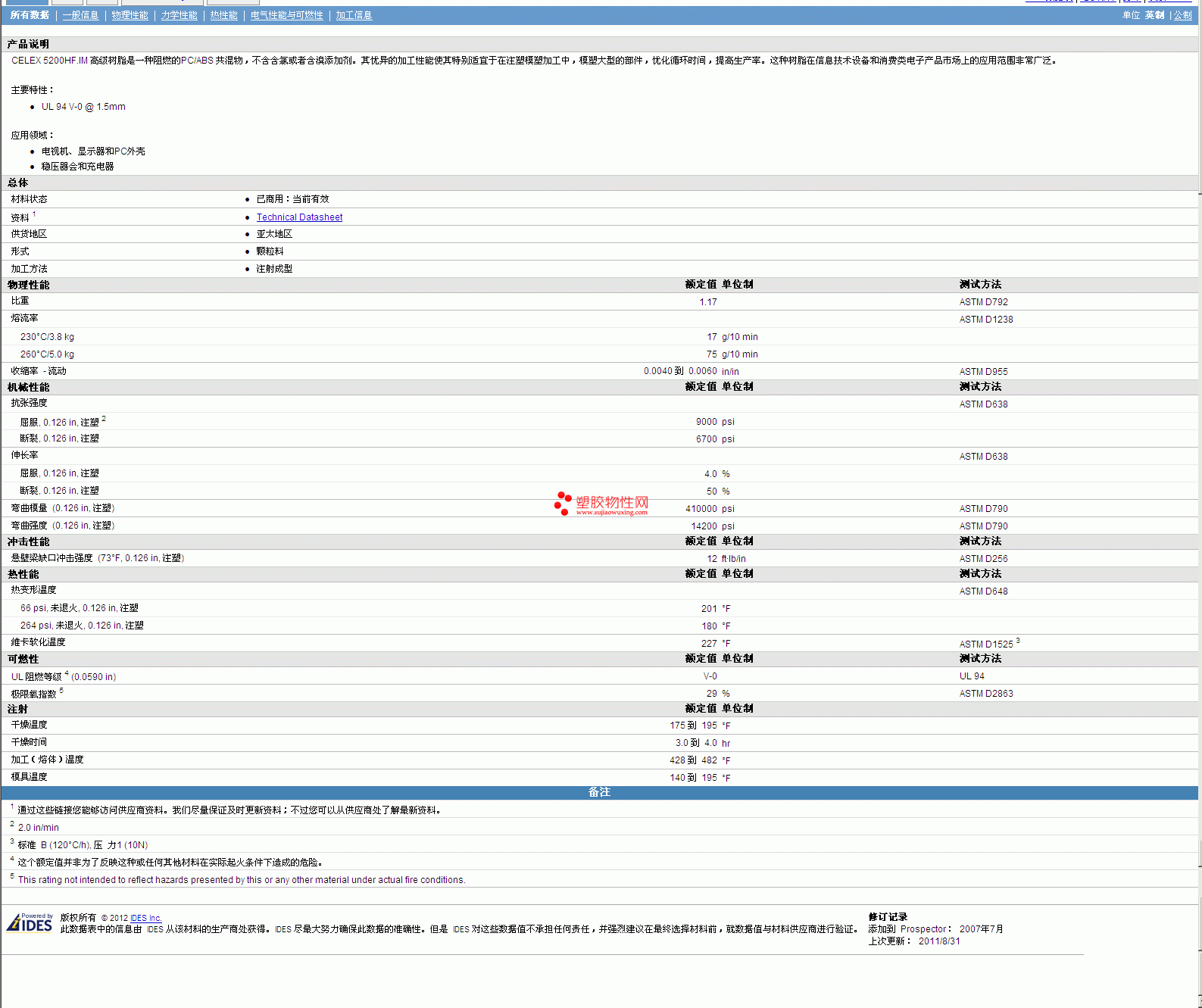1202x1008 pixels.
Task: Click the ASTM D1238 test method entry
Action: click(x=985, y=320)
